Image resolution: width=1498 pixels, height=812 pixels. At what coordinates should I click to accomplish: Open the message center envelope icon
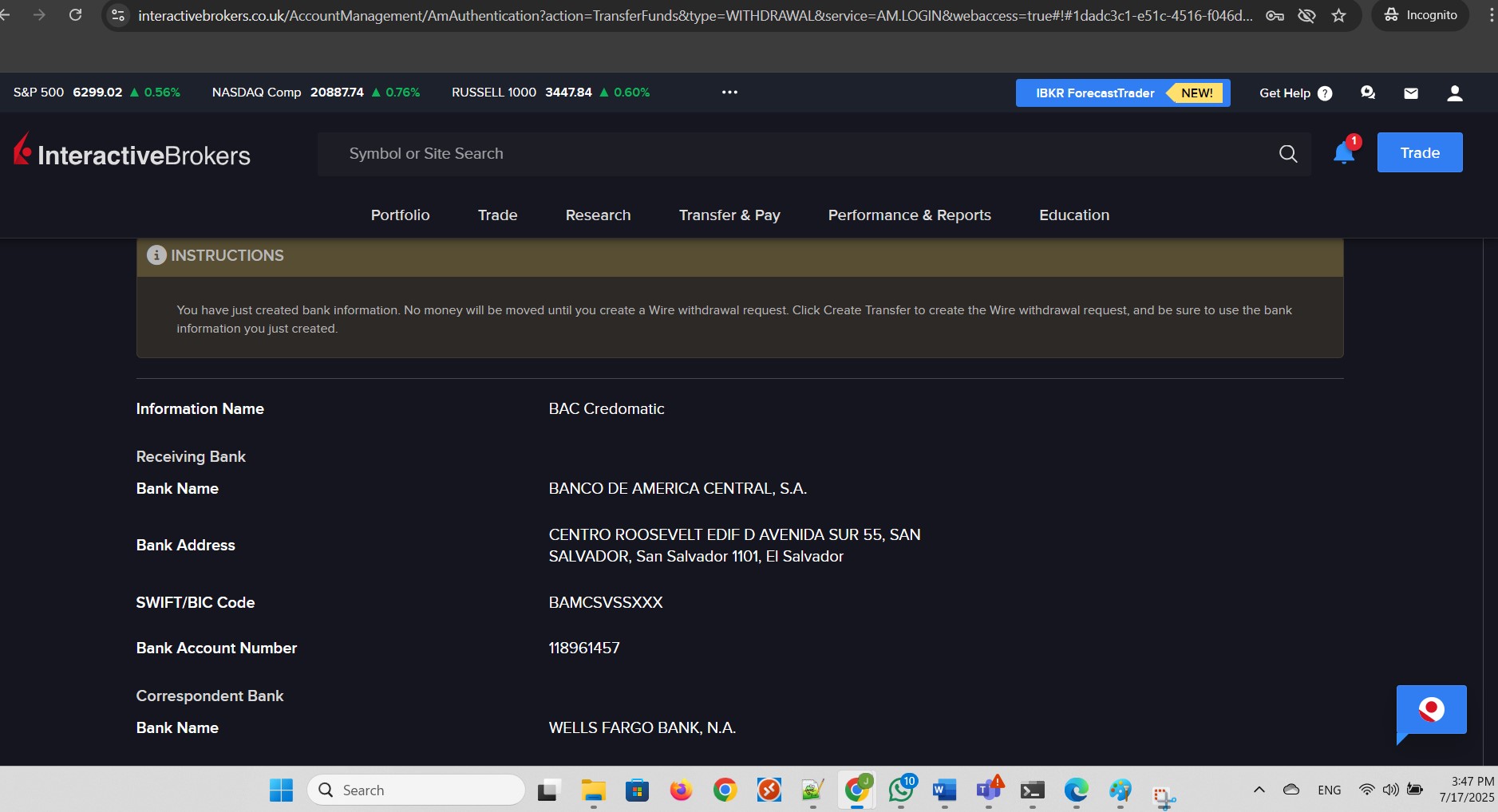click(1411, 93)
